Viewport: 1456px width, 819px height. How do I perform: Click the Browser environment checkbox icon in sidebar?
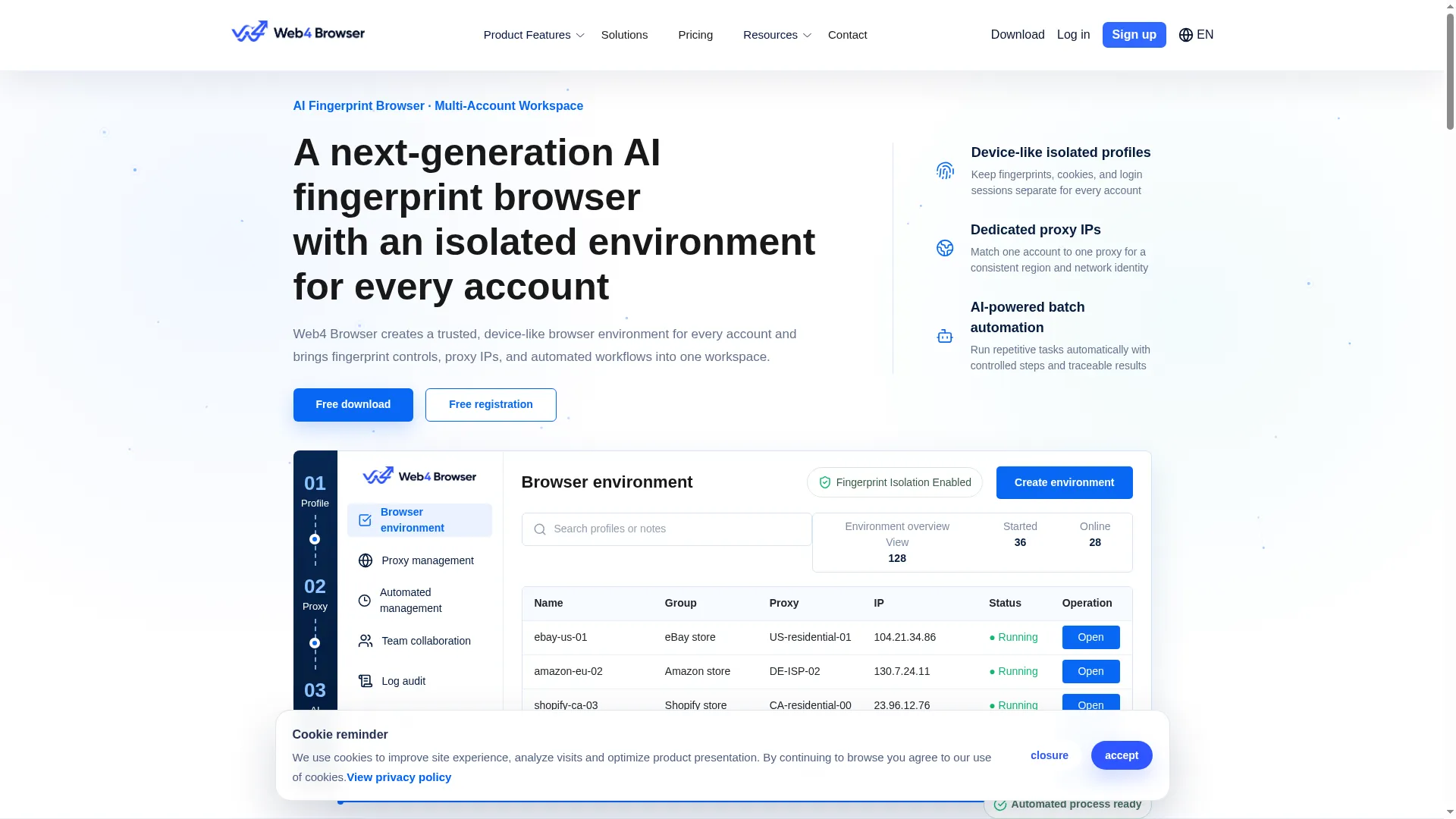pos(365,520)
